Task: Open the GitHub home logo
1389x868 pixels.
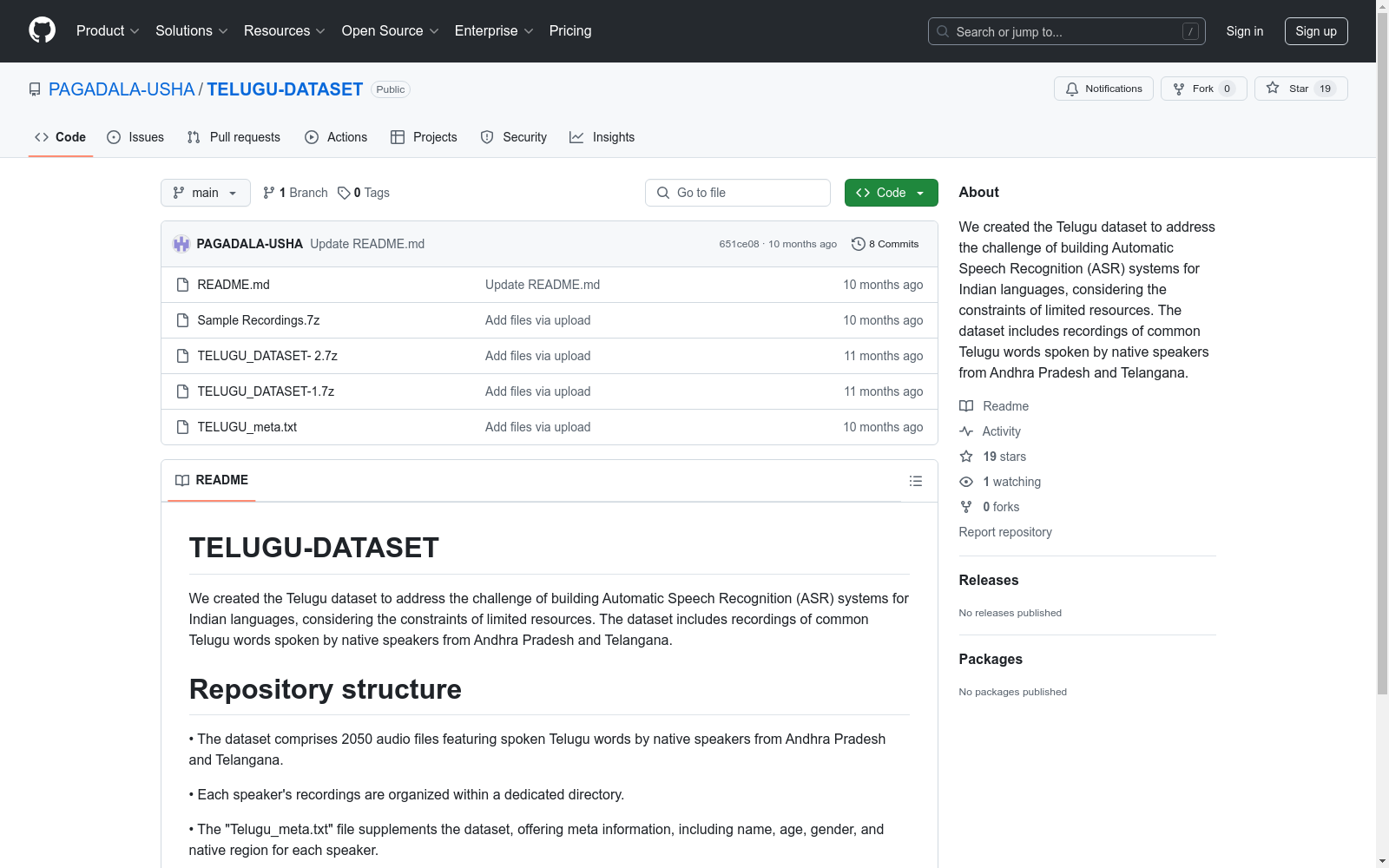Action: pos(42,30)
